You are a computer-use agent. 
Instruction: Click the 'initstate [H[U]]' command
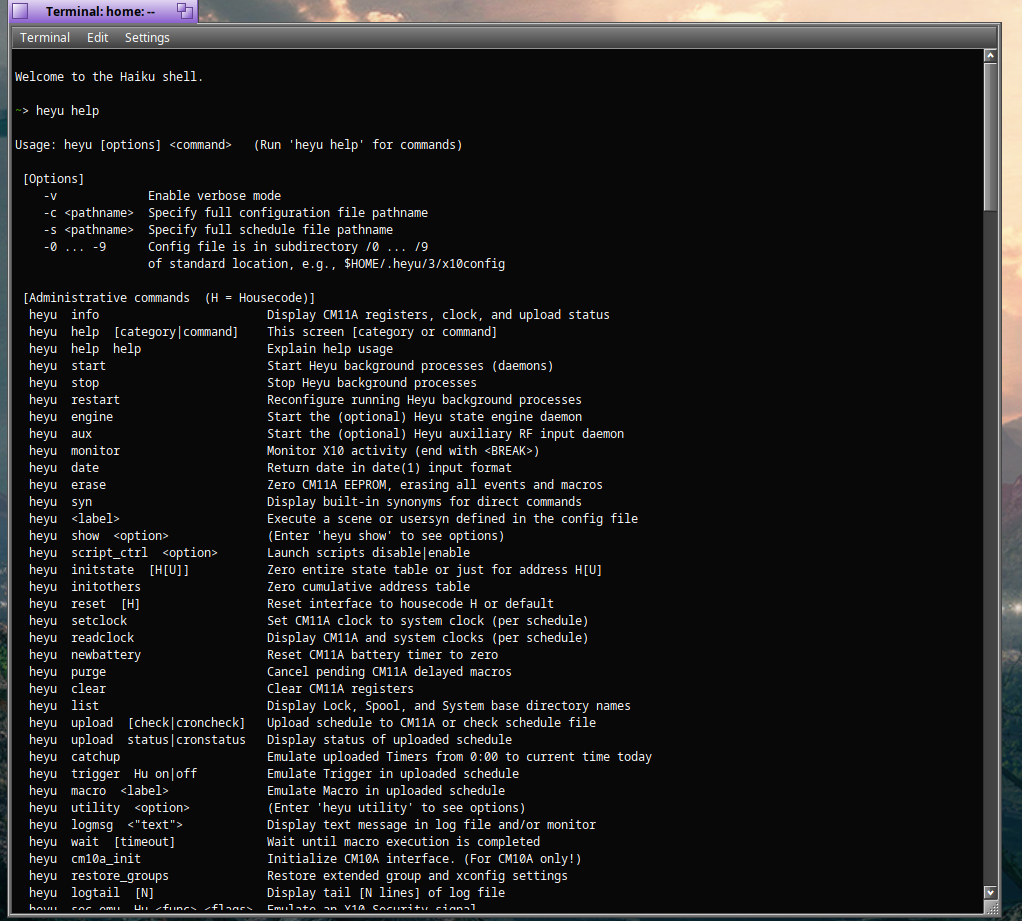coord(130,570)
